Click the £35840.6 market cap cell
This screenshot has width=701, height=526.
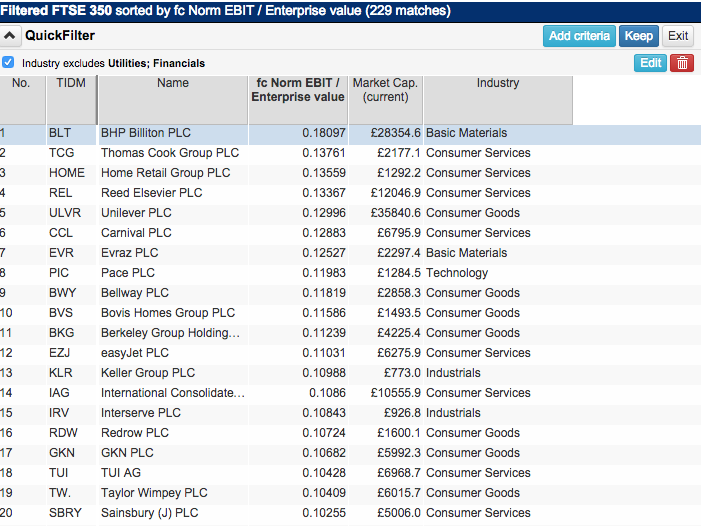tap(396, 213)
